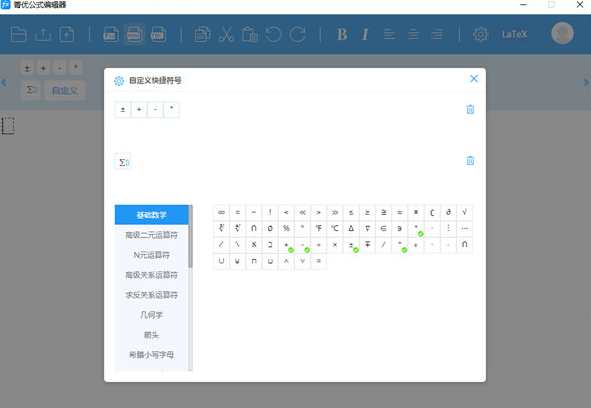Add the ≥ greater-or-equal symbol
Screen dimensions: 591x408
[367, 212]
